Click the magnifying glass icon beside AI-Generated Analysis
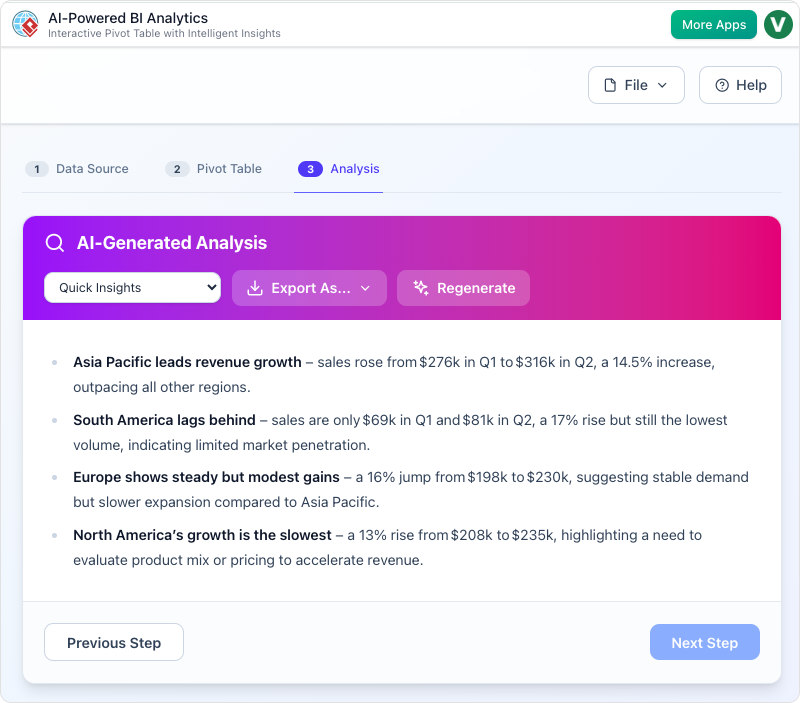 click(55, 242)
